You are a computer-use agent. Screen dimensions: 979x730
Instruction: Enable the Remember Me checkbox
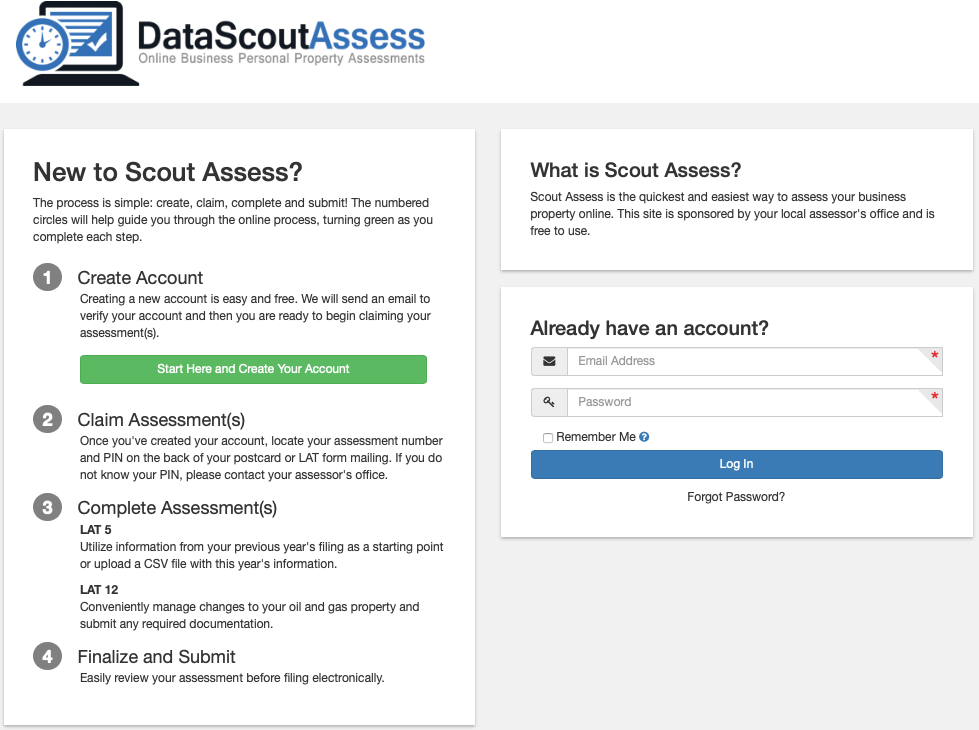click(548, 438)
